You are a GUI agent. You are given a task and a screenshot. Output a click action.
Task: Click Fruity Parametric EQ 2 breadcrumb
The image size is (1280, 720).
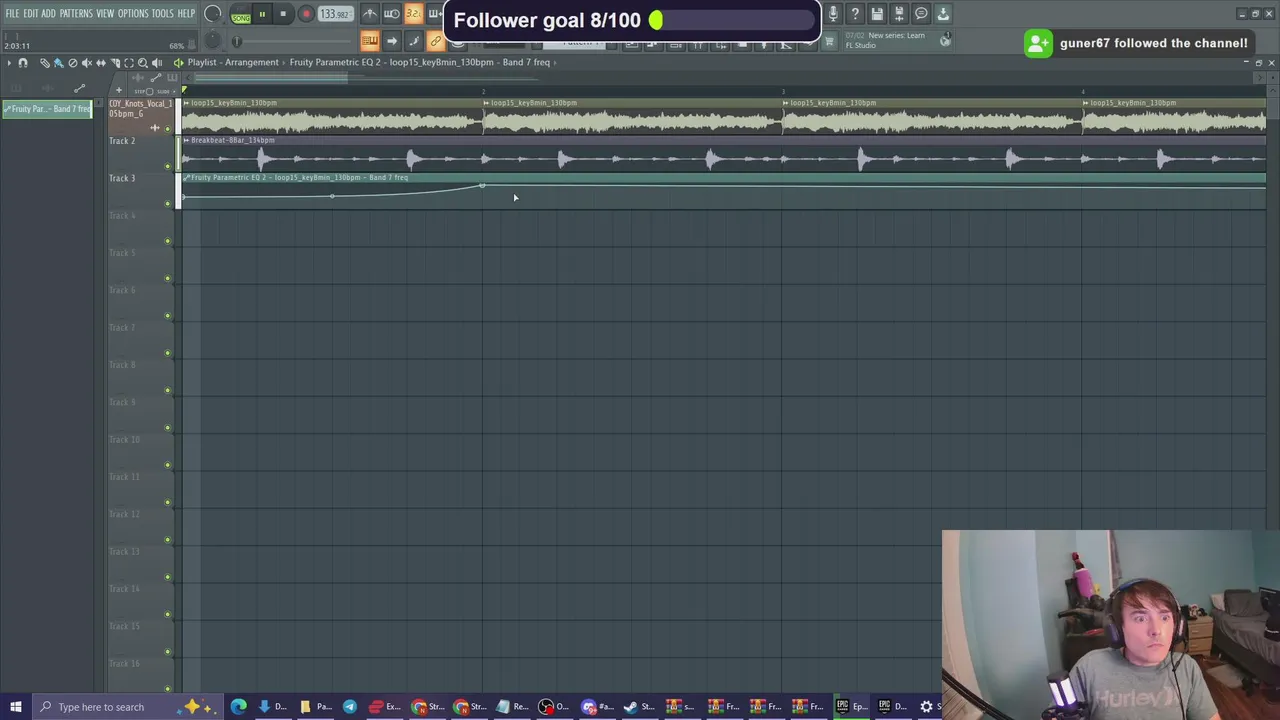click(x=336, y=62)
